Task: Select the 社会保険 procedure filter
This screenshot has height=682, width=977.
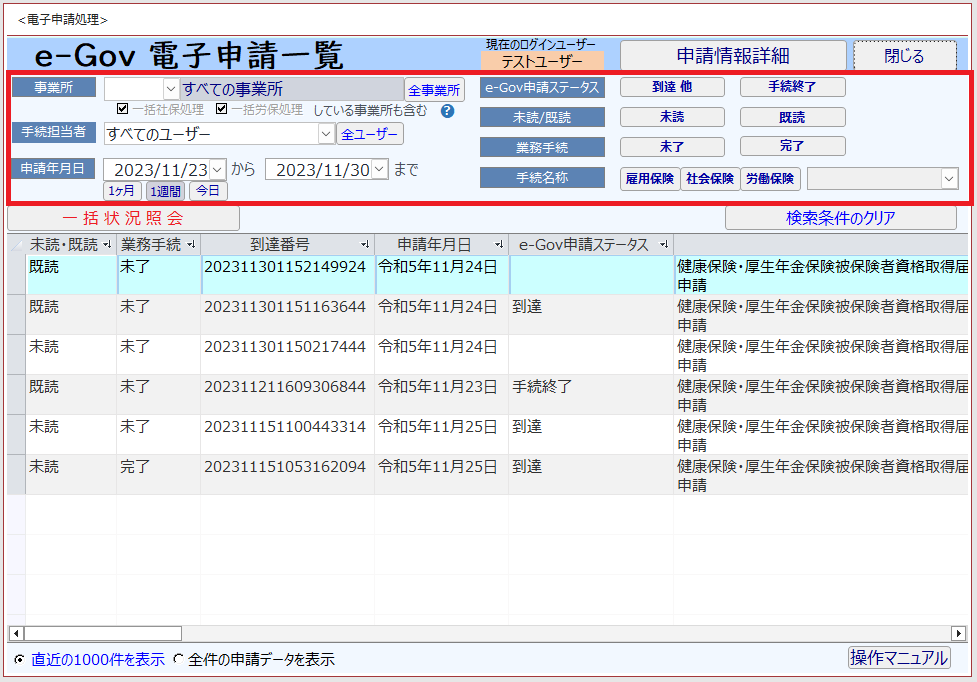Action: point(710,179)
